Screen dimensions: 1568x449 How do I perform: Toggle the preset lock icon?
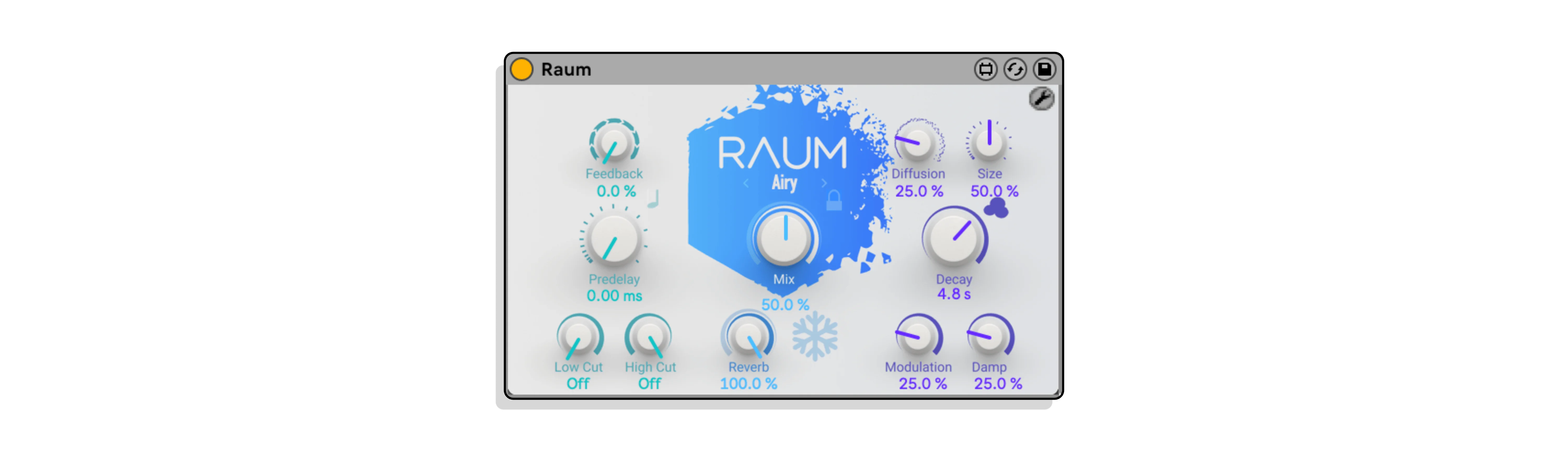[833, 200]
